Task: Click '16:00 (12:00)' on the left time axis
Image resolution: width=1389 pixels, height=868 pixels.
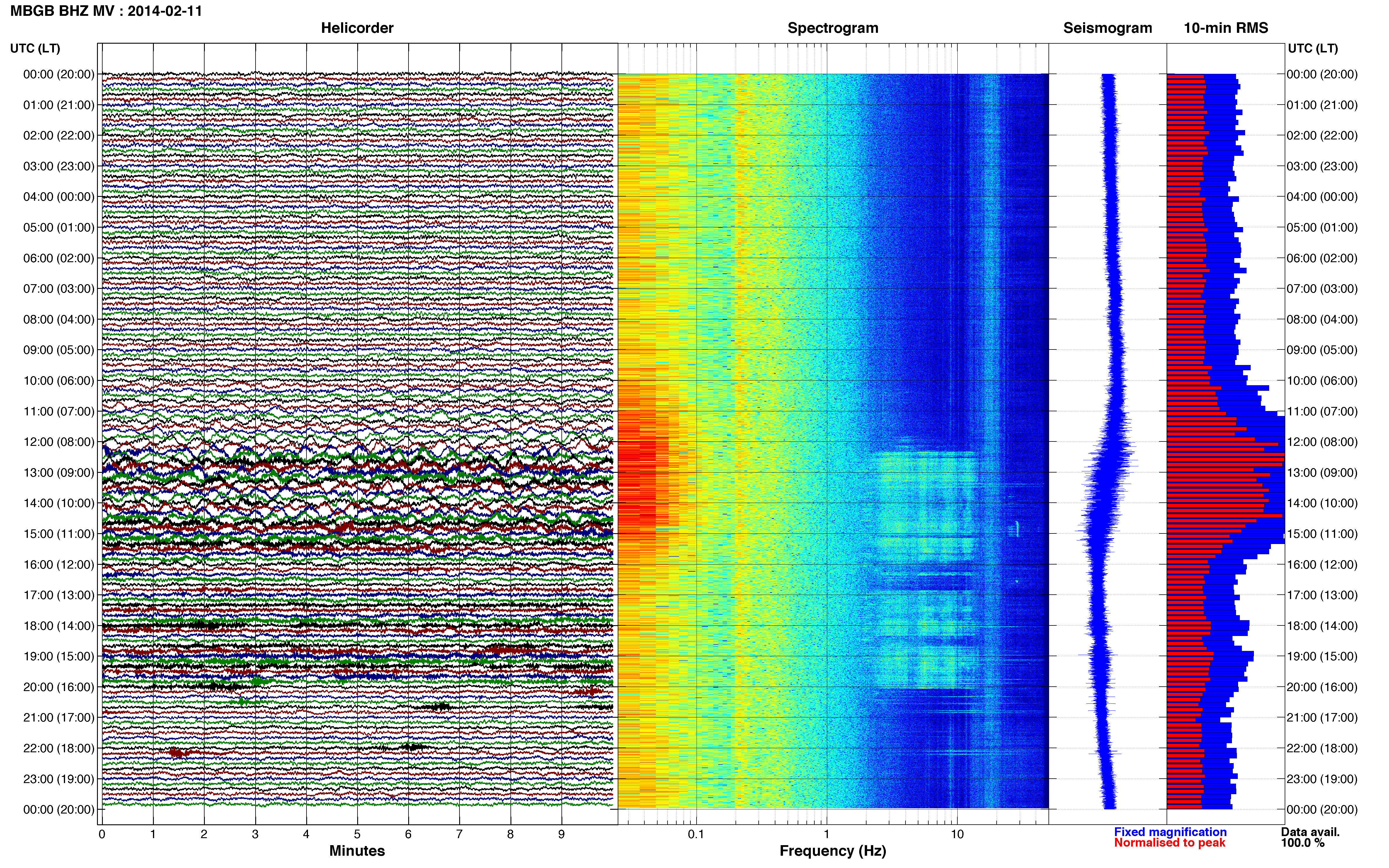Action: coord(59,565)
